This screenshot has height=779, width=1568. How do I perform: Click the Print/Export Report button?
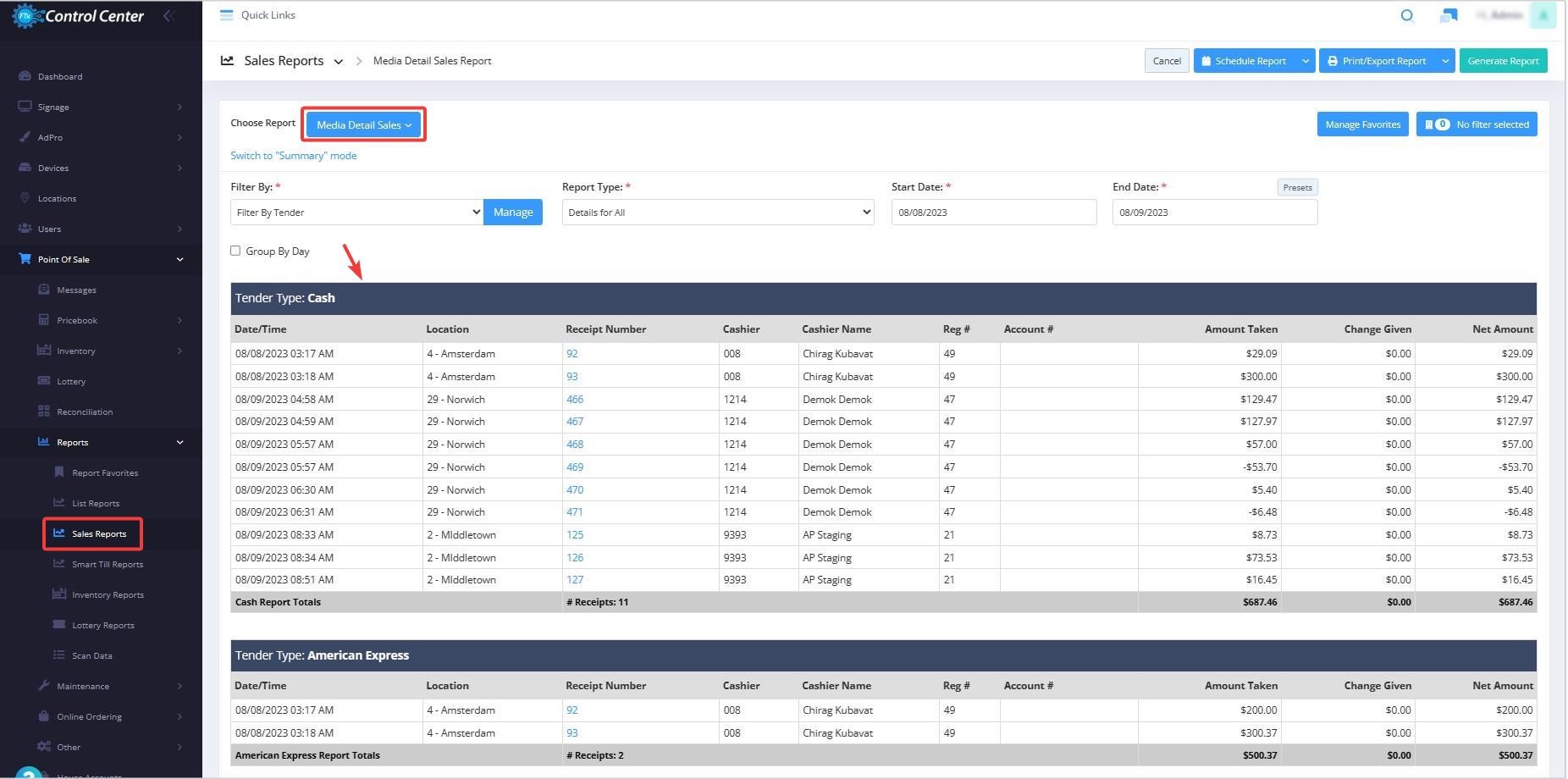pyautogui.click(x=1378, y=61)
